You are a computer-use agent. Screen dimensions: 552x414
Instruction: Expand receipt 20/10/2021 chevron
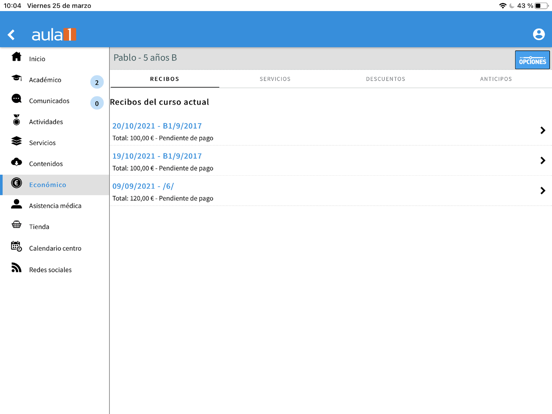[542, 130]
